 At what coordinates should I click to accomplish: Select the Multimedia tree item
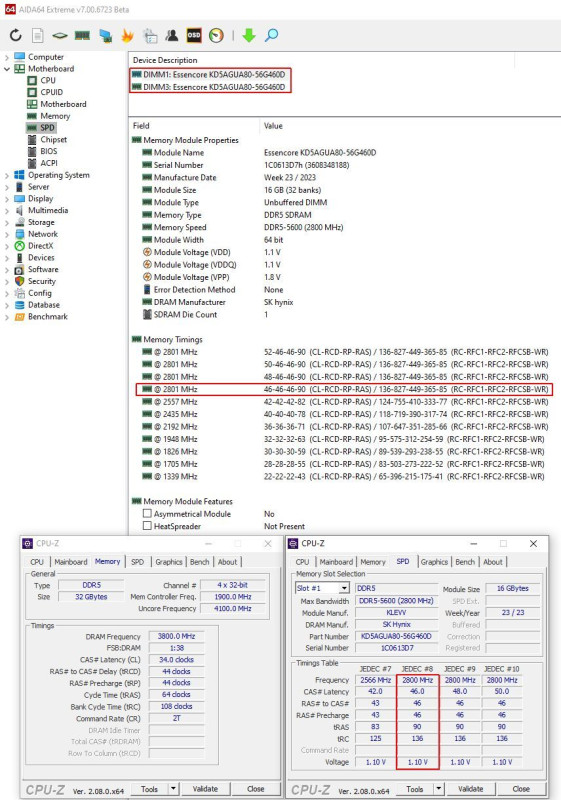(48, 210)
